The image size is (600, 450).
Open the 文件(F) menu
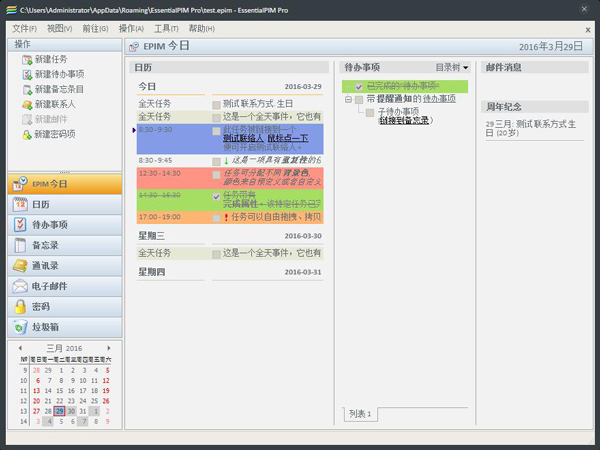pyautogui.click(x=24, y=29)
